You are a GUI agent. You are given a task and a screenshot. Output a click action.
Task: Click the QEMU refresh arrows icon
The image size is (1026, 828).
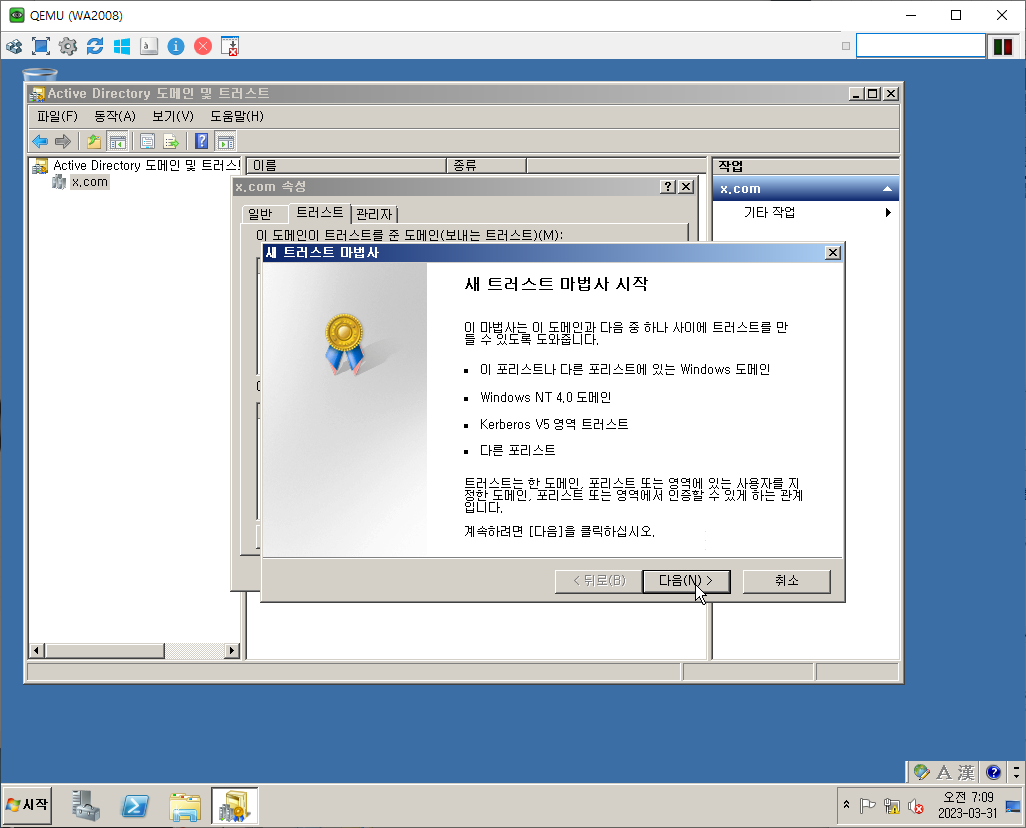coord(95,46)
